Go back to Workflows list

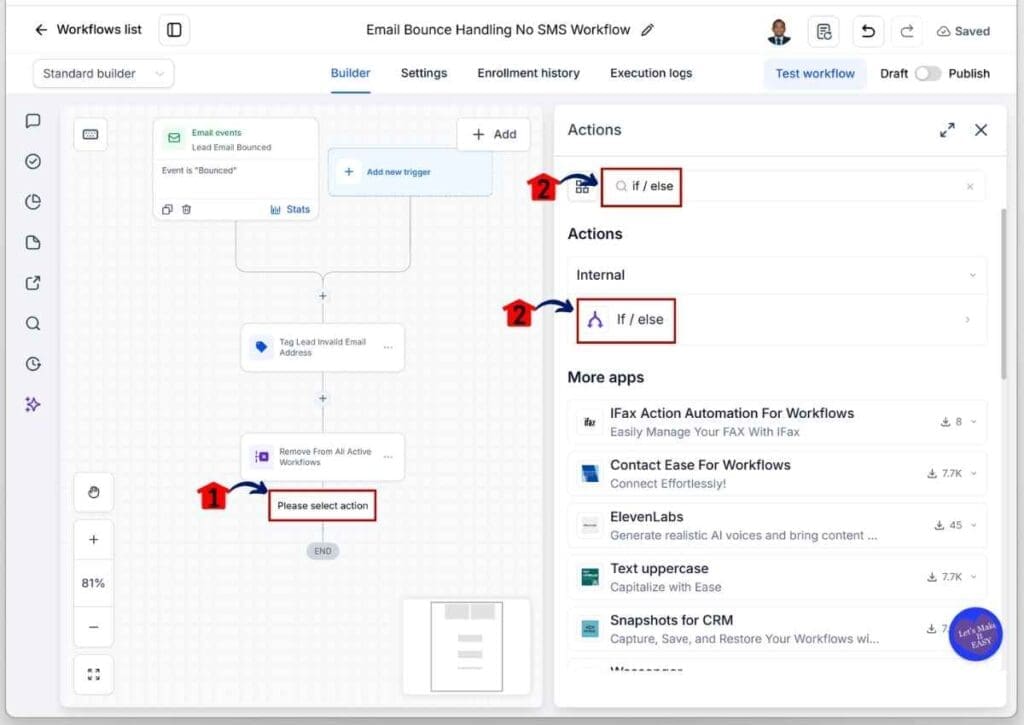point(88,29)
